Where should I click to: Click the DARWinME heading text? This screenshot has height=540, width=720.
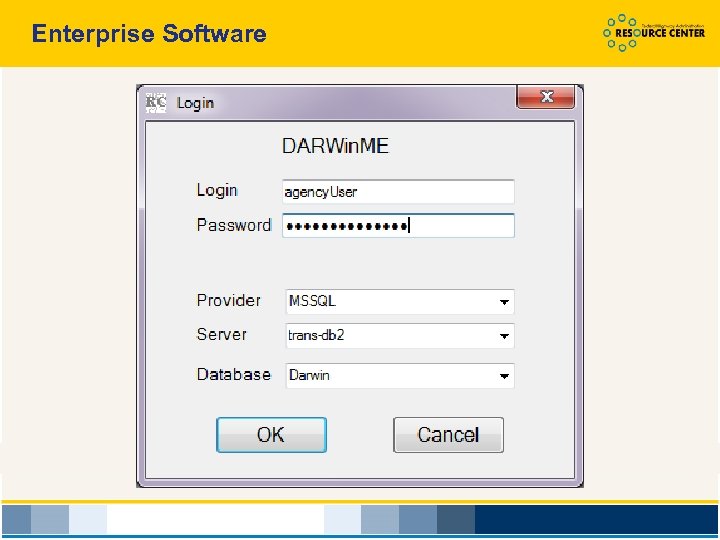[335, 146]
